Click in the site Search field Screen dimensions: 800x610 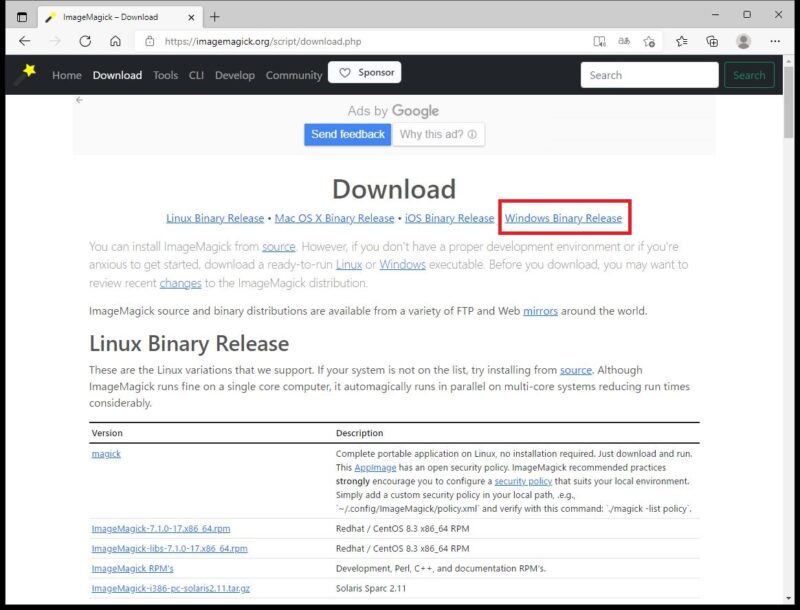649,75
